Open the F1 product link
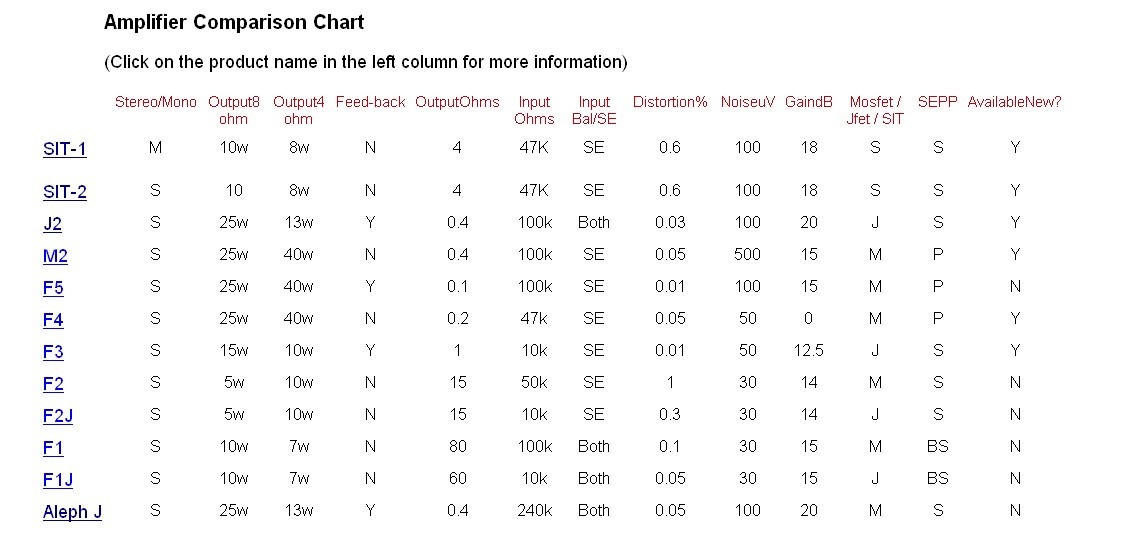 tap(53, 448)
